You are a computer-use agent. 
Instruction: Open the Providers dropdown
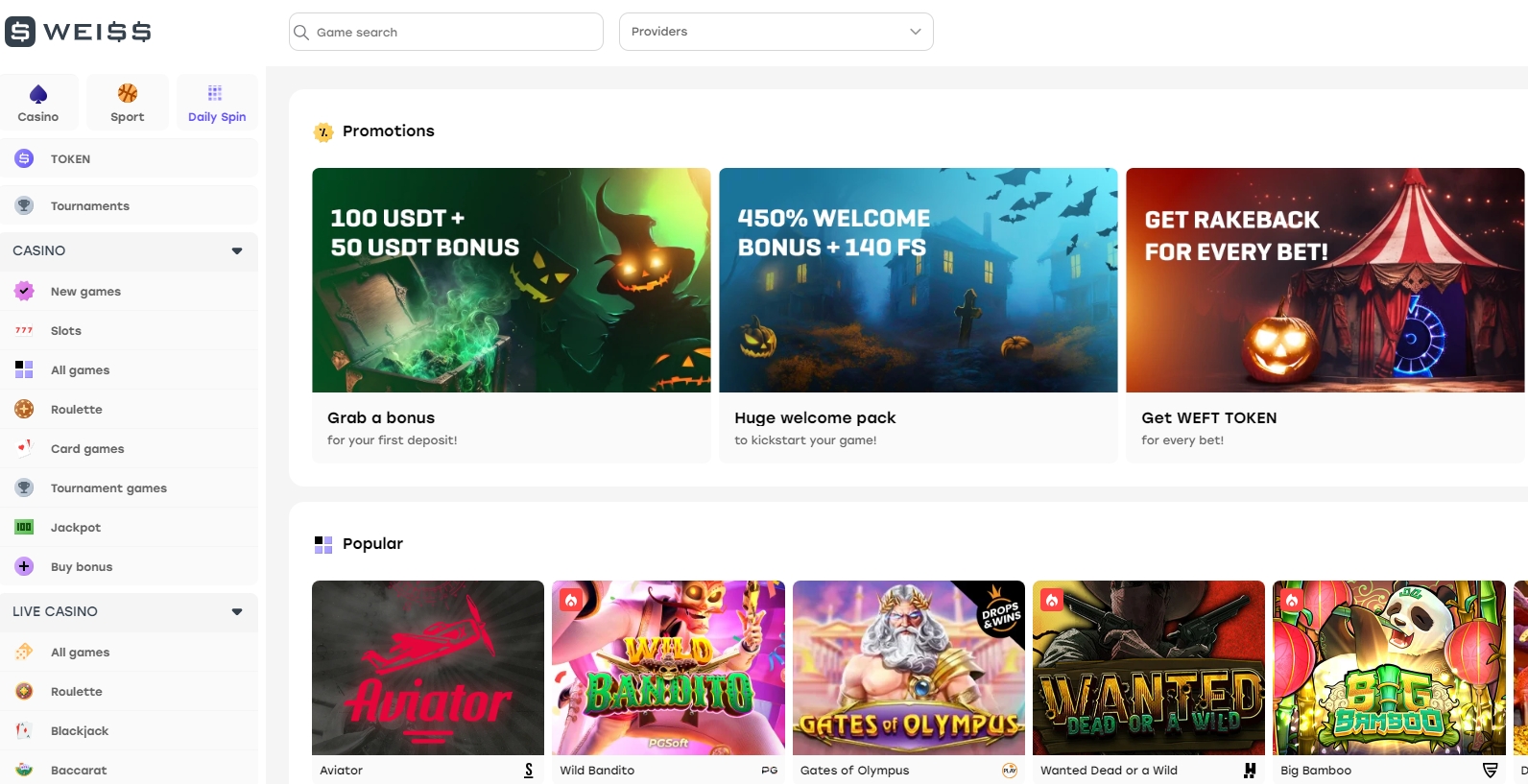[x=776, y=32]
